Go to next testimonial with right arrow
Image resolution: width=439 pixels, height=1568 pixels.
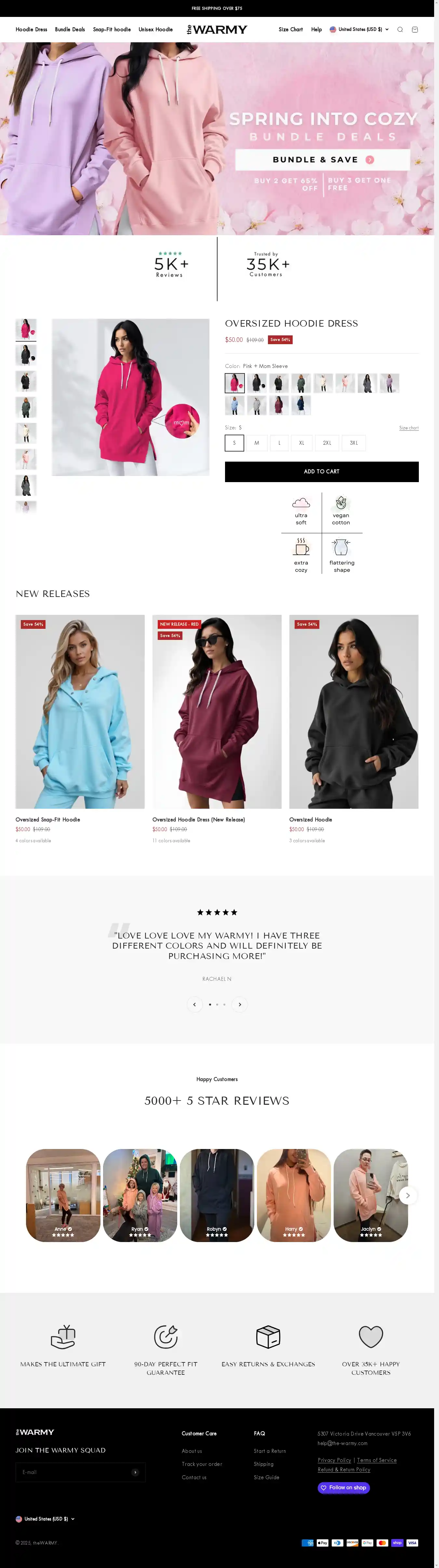(240, 1004)
